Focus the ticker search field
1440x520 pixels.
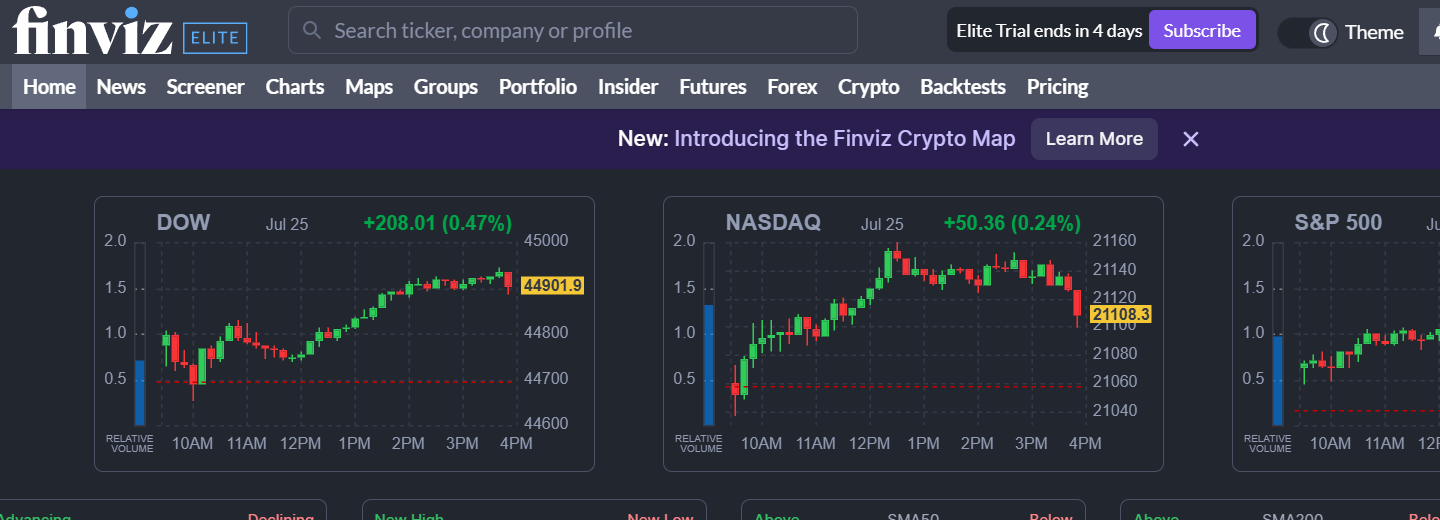[x=573, y=30]
